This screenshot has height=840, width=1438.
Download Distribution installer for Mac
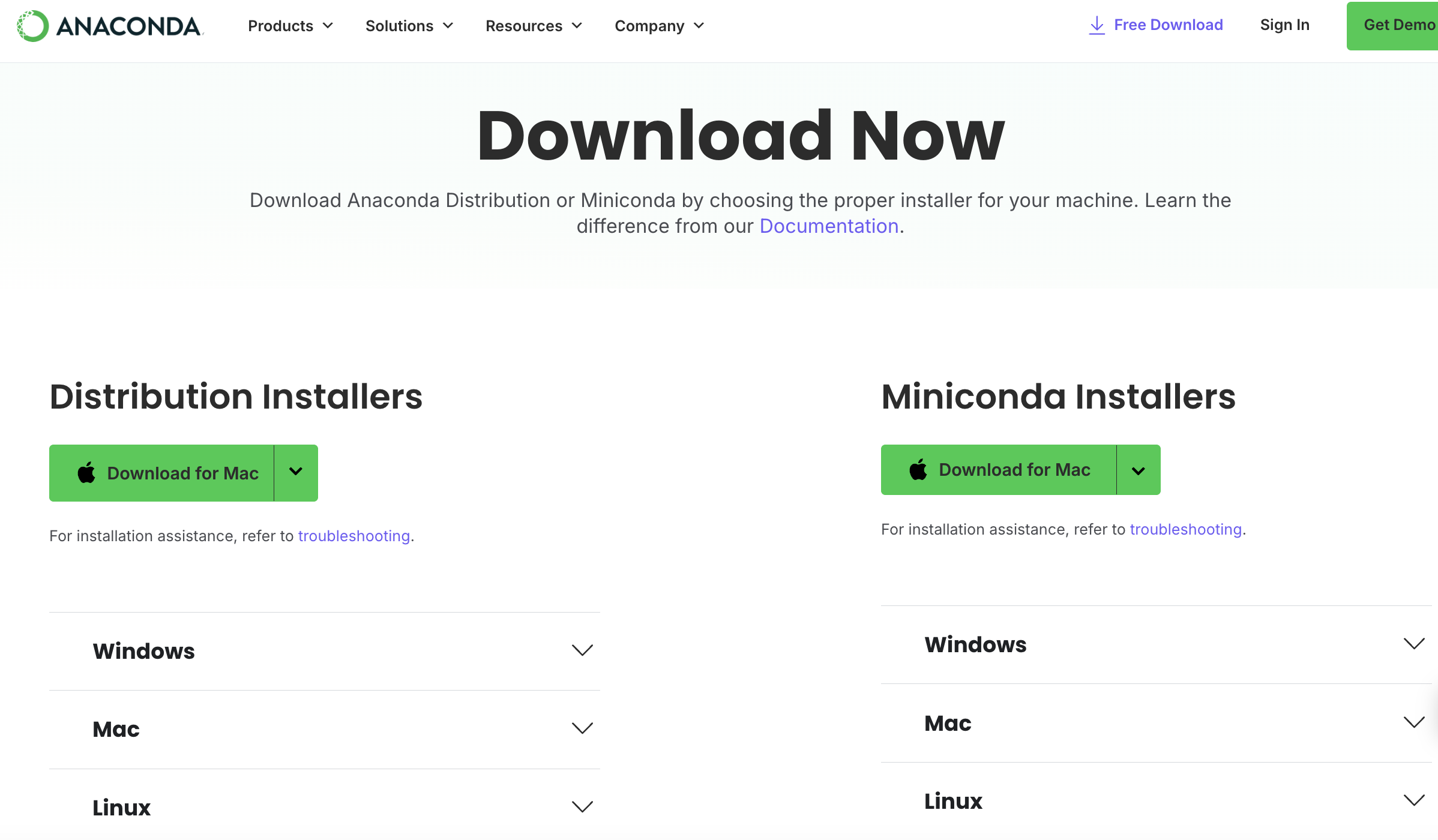[x=161, y=473]
